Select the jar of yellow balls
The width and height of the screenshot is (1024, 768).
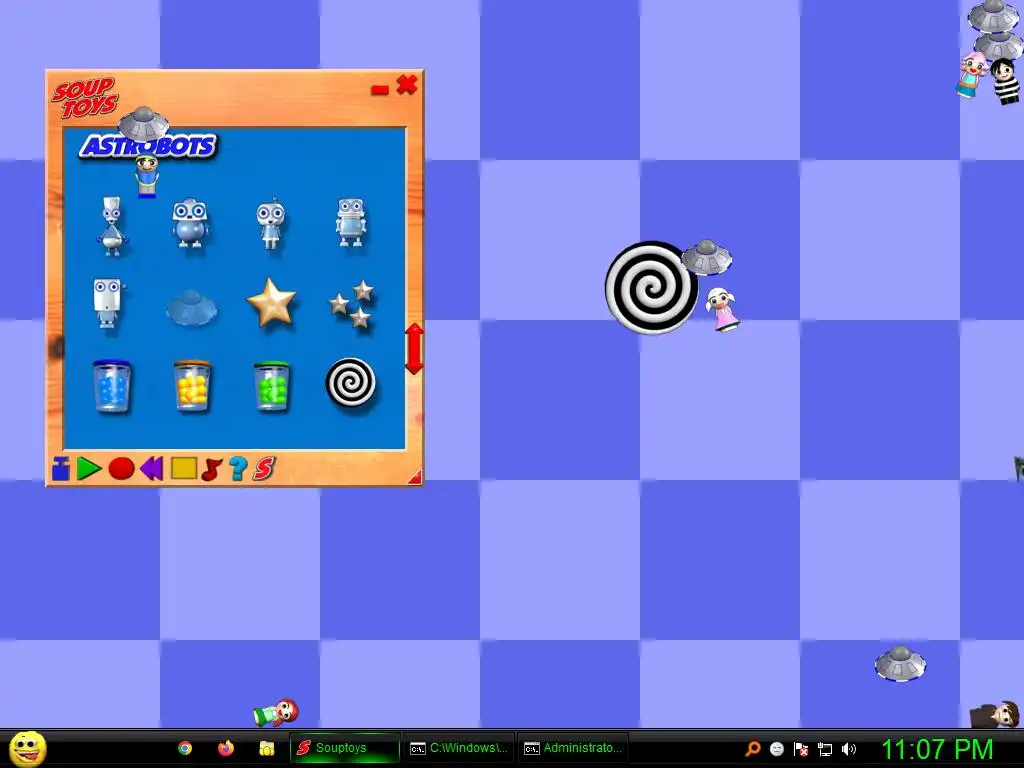(x=192, y=386)
